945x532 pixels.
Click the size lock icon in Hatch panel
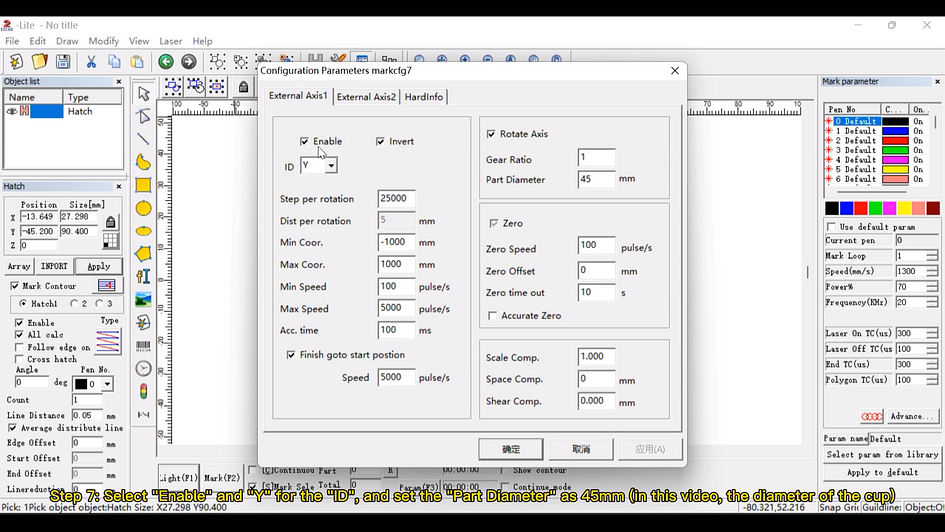pos(110,222)
